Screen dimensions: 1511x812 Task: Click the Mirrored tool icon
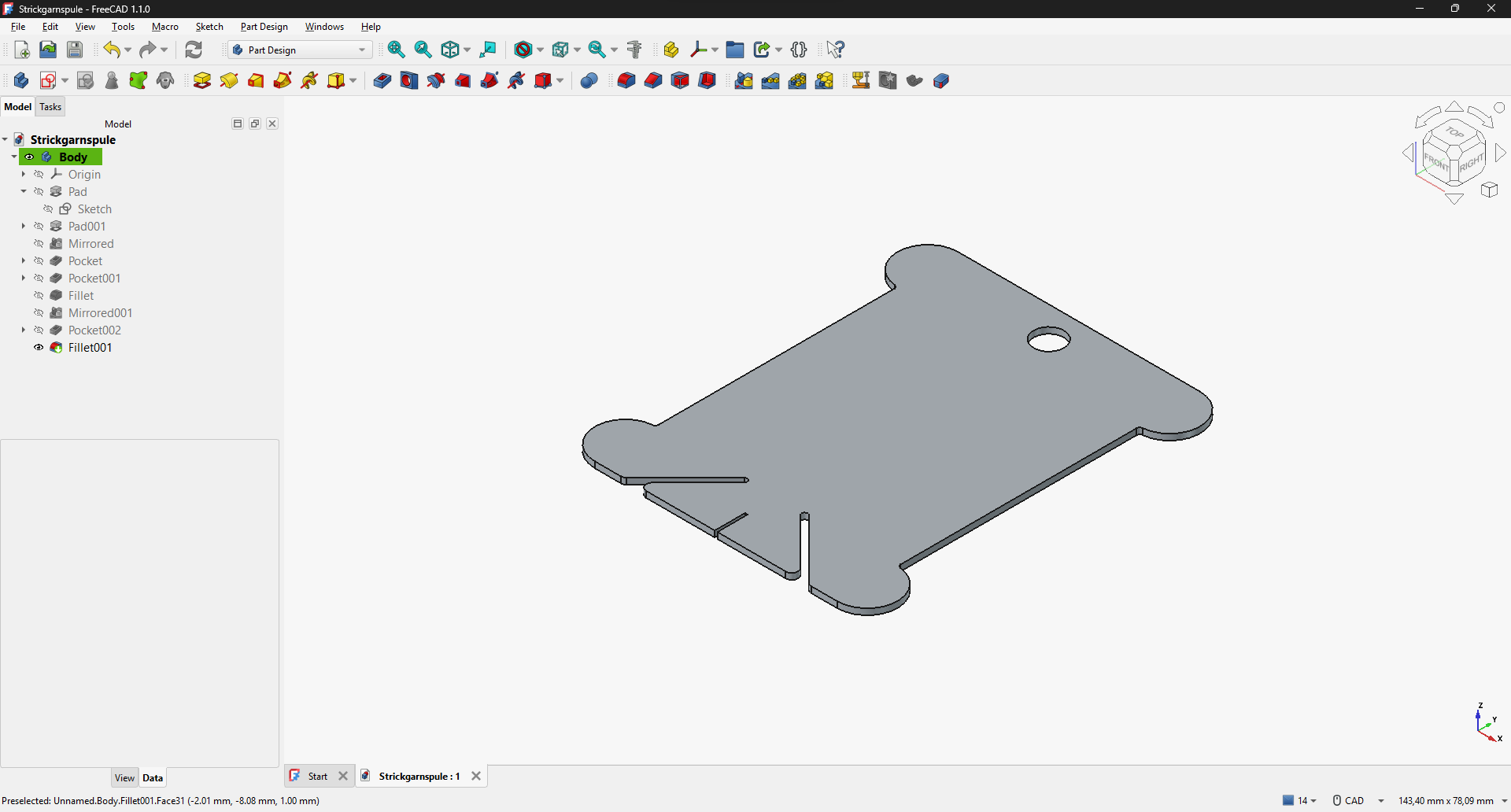click(x=744, y=80)
